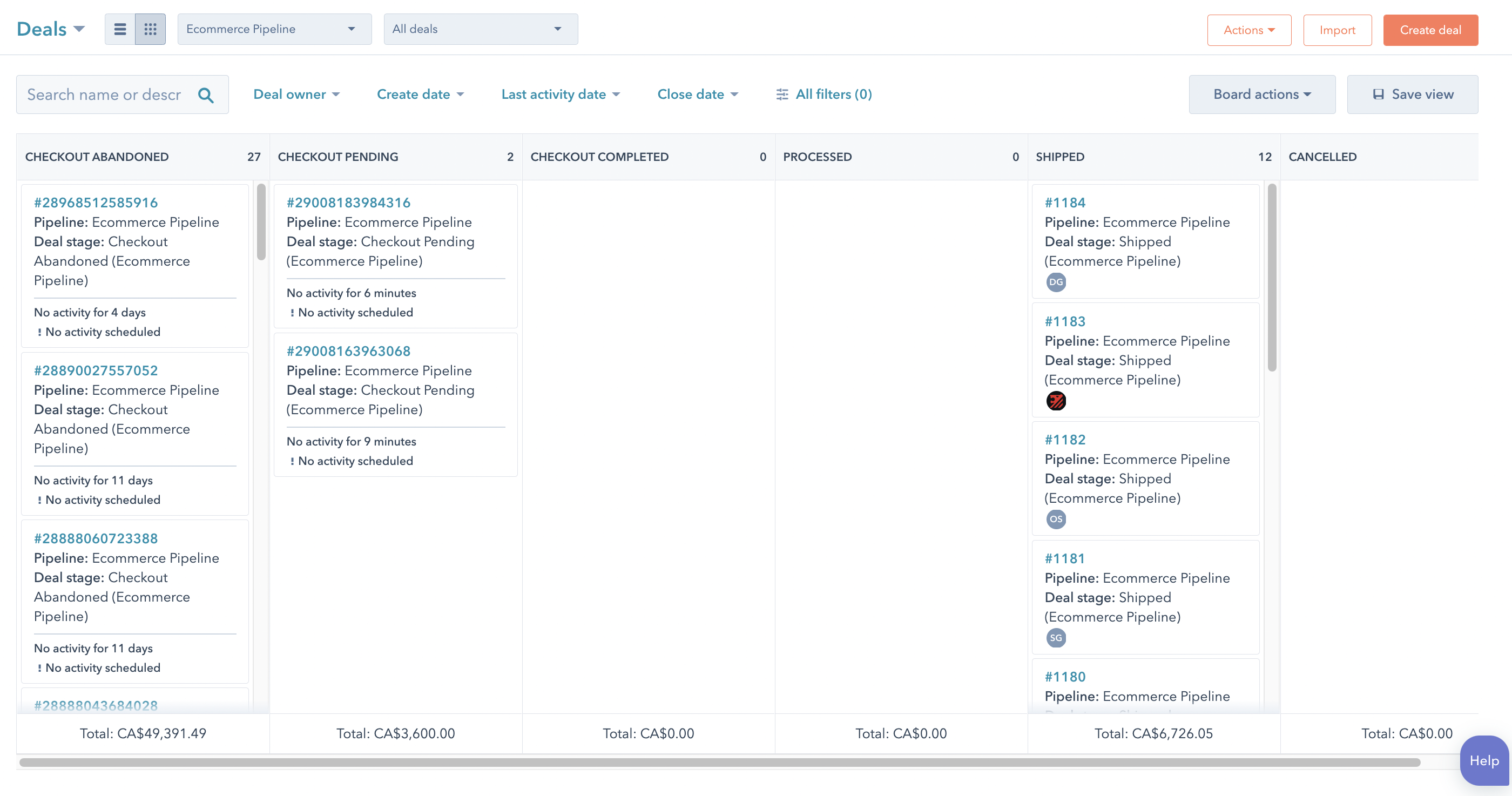Click DG owner avatar on deal #1184

point(1056,282)
